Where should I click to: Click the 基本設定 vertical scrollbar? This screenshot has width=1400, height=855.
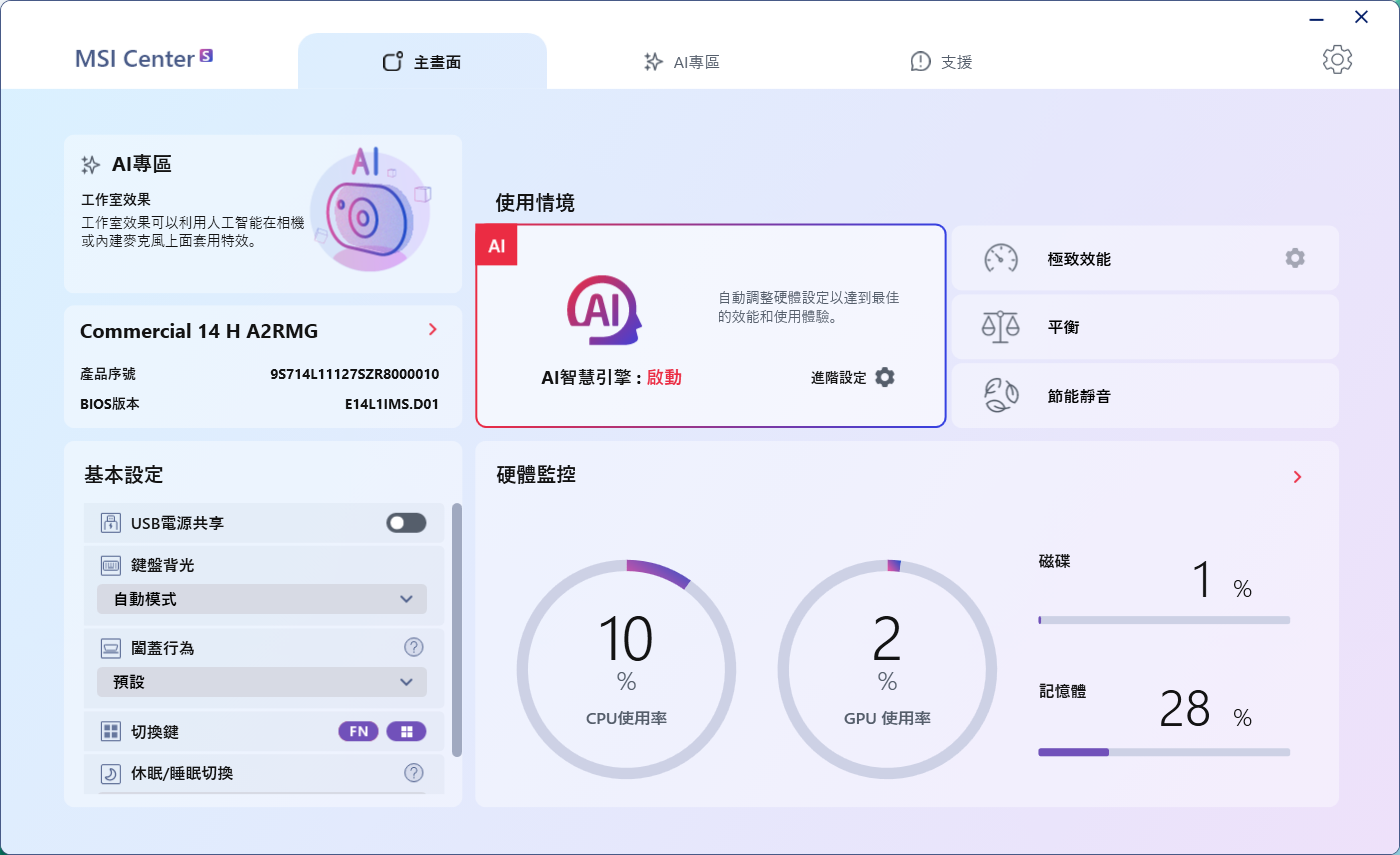tap(457, 630)
